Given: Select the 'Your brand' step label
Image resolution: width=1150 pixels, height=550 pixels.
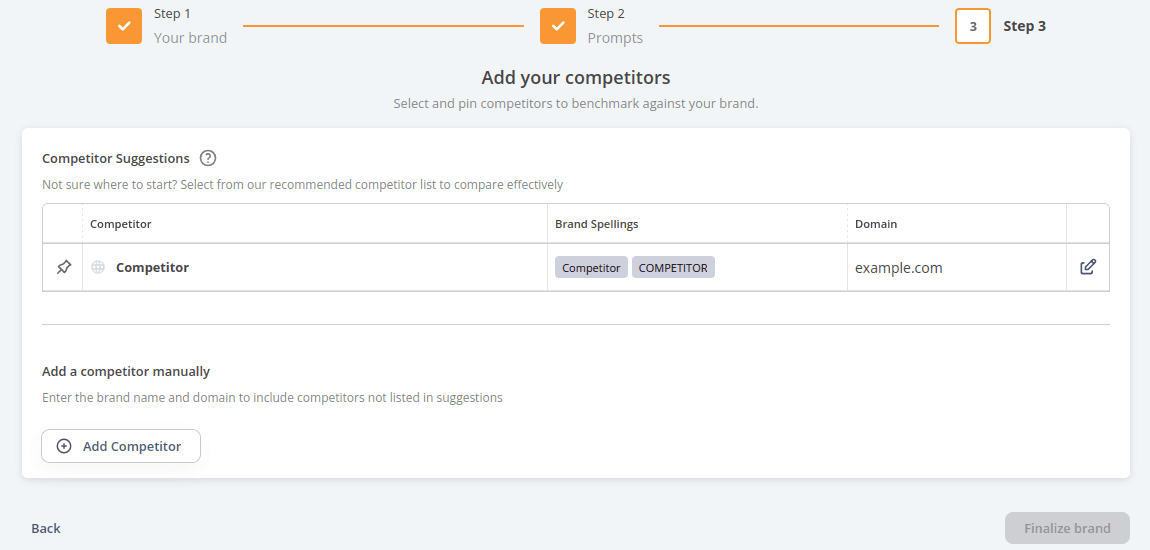Looking at the screenshot, I should pyautogui.click(x=191, y=38).
